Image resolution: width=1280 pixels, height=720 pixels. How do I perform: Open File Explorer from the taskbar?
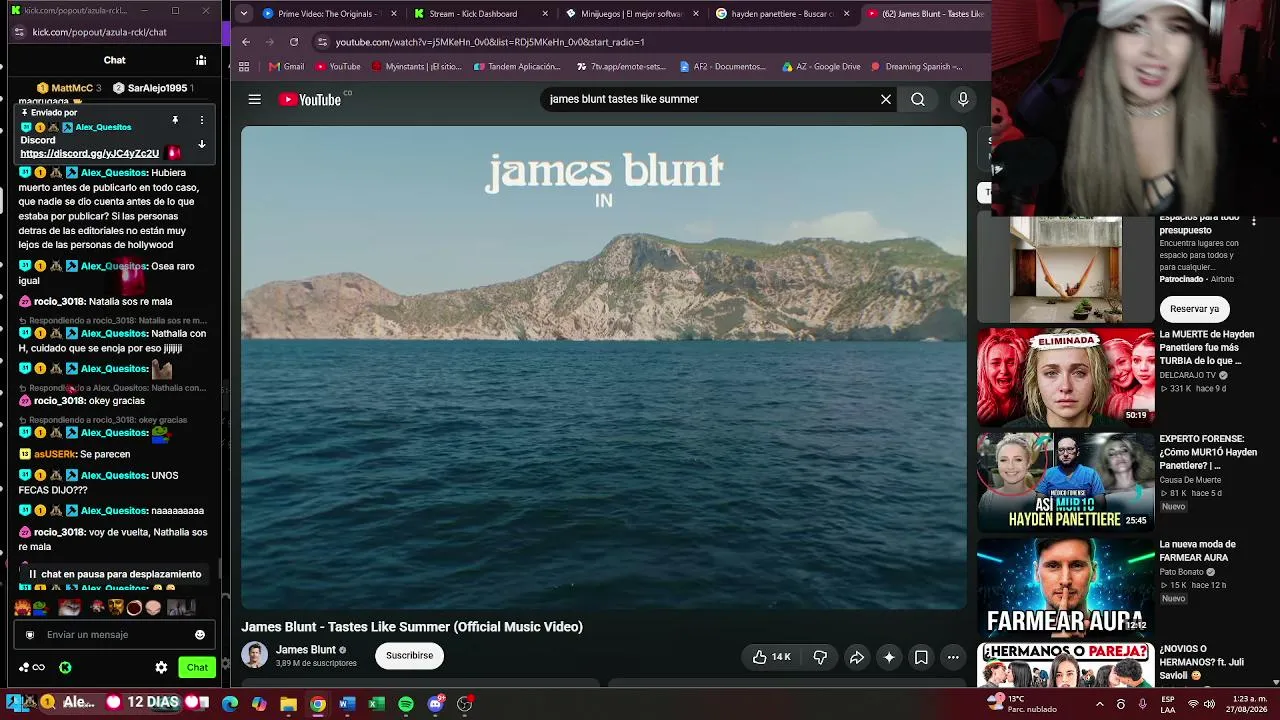tap(288, 704)
